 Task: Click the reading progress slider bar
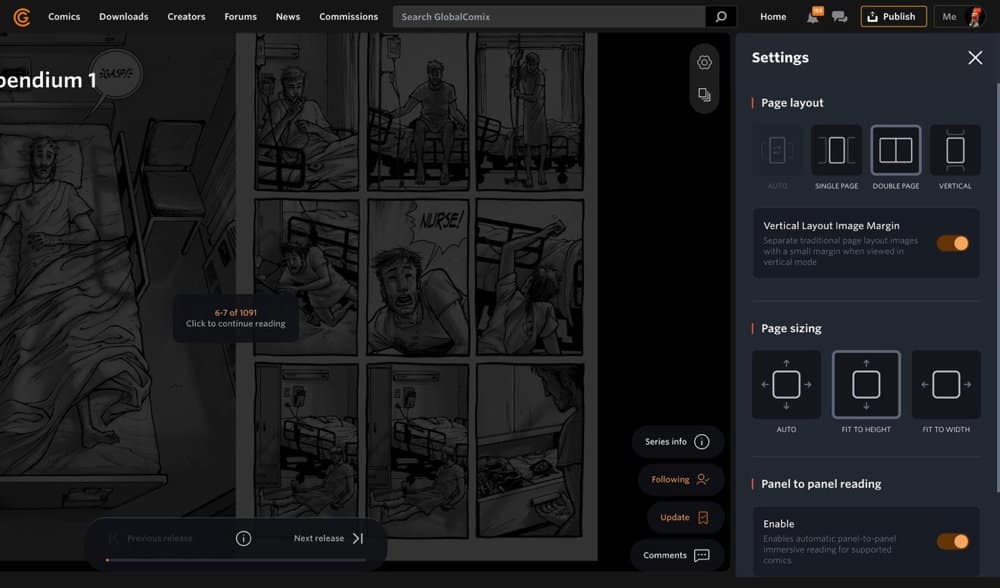point(236,560)
